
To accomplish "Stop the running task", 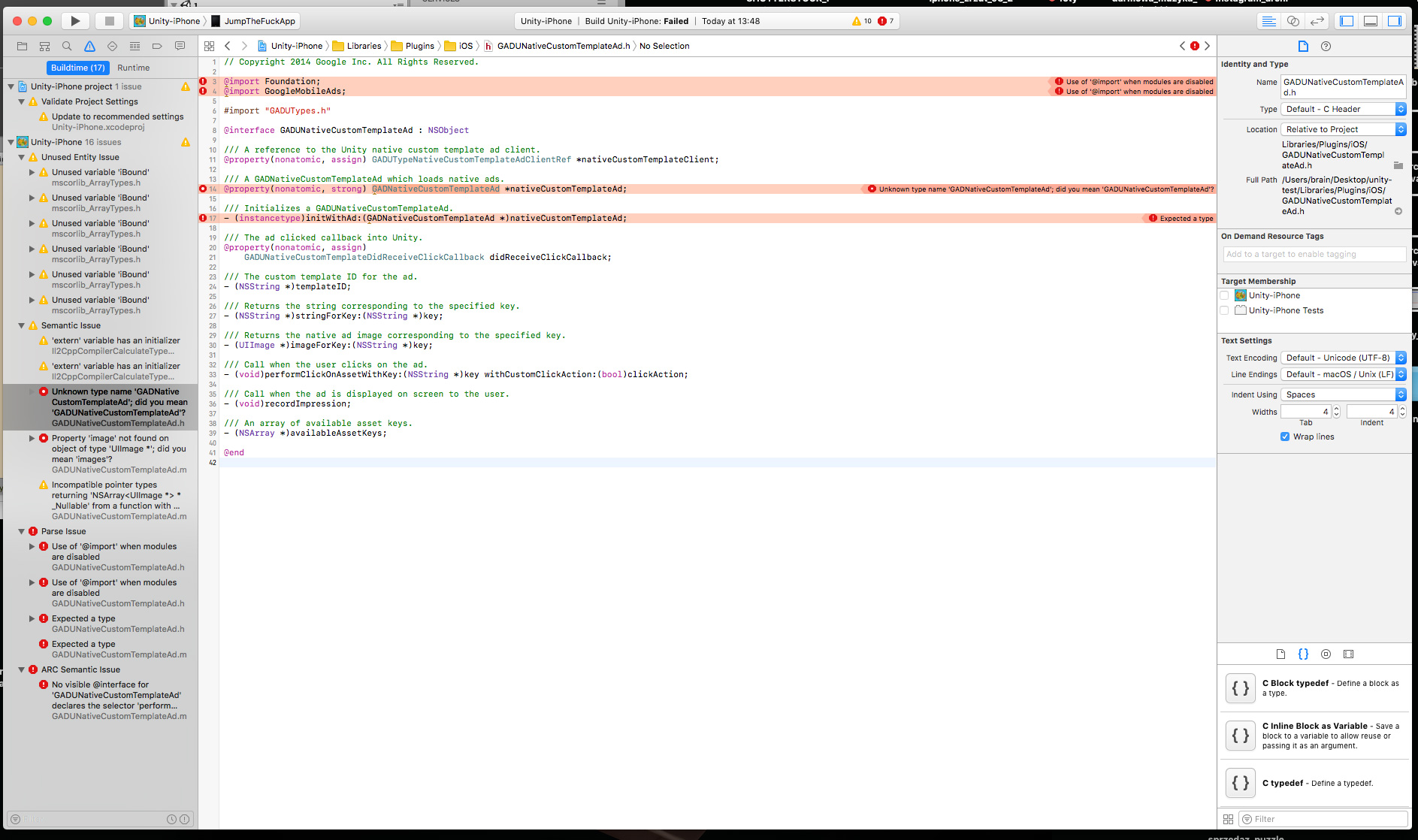I will (x=109, y=21).
